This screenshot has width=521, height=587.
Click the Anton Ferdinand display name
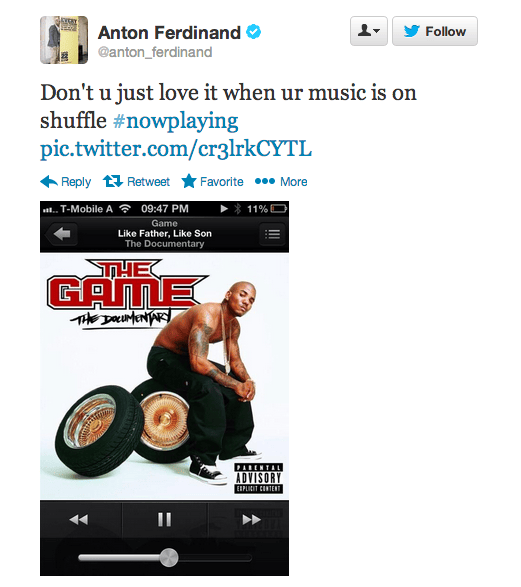[x=169, y=33]
